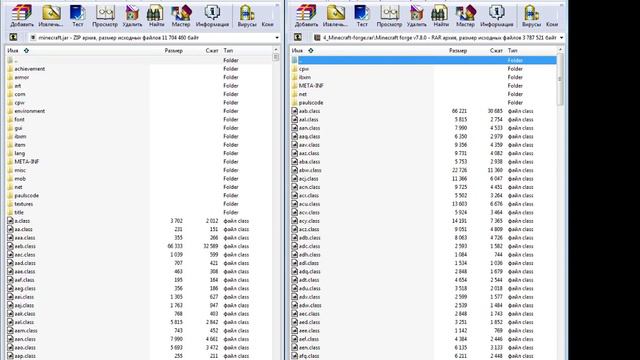This screenshot has width=640, height=360.
Task: Open Информация (Info) in right Minecraft forge window
Action: point(497,16)
